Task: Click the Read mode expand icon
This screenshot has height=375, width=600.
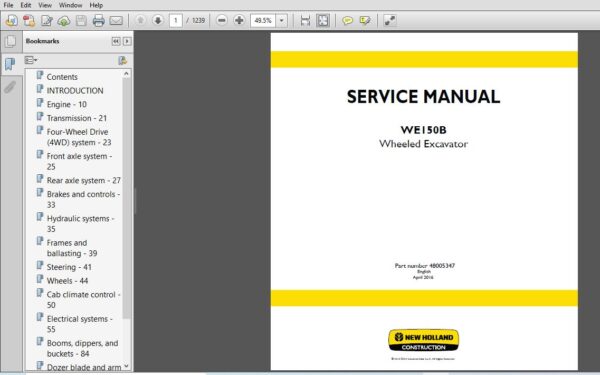Action: [390, 20]
